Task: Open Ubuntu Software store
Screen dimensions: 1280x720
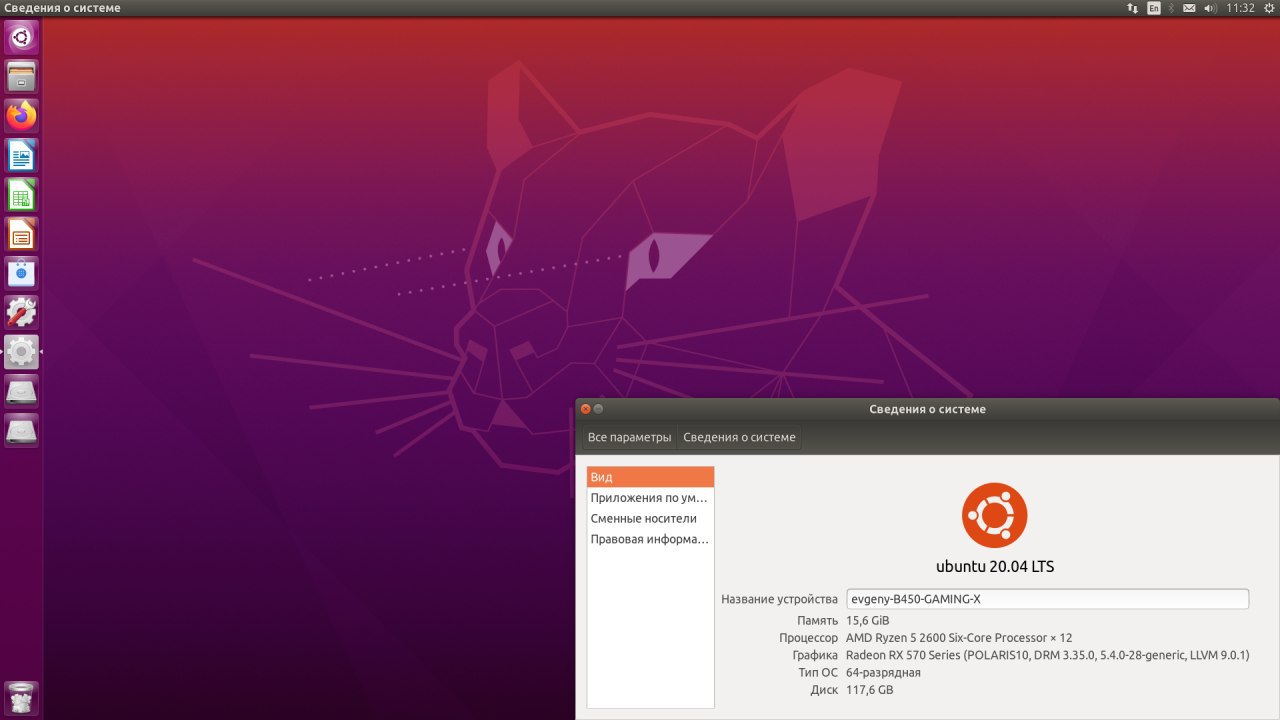Action: (21, 273)
